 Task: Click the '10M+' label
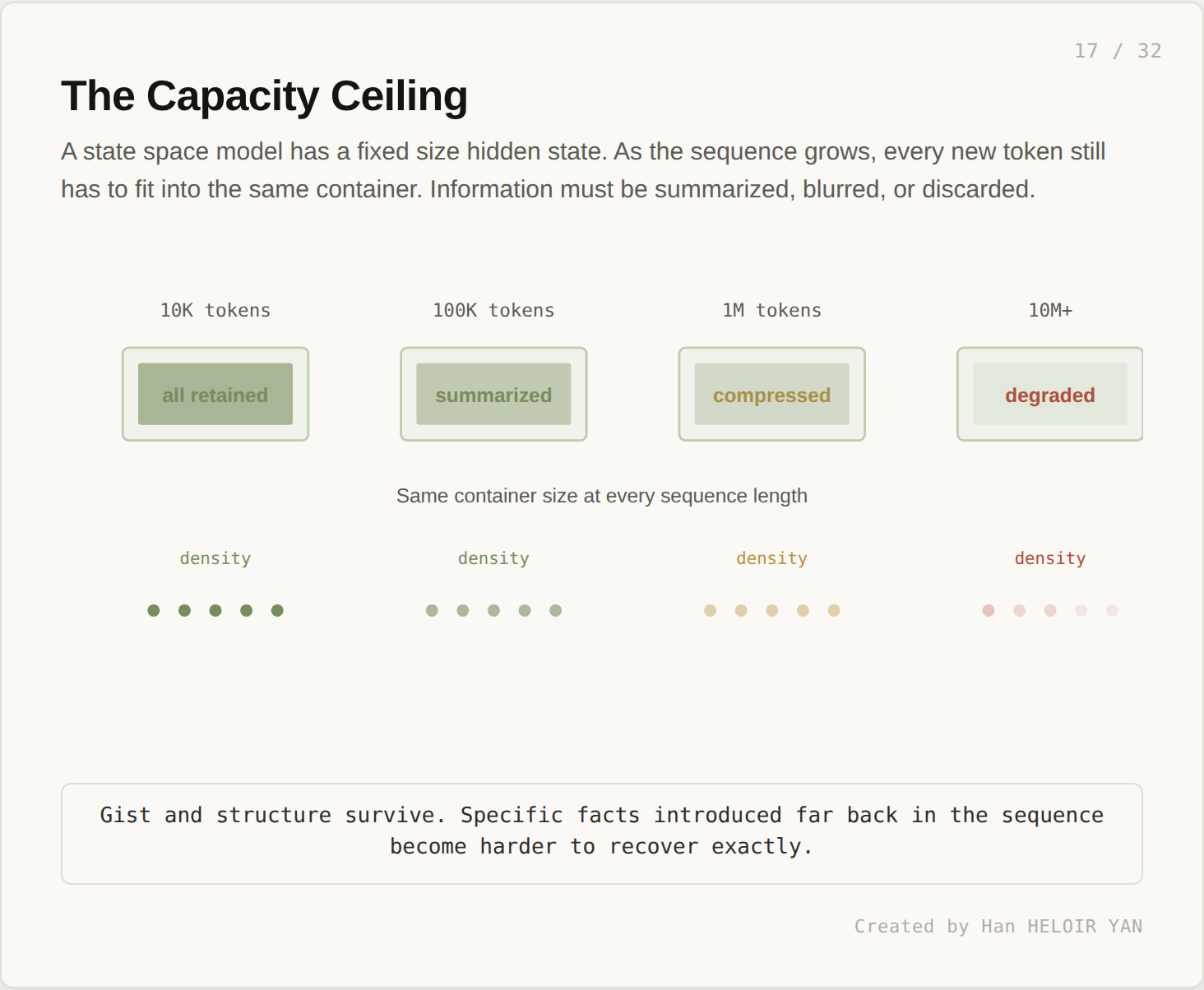1050,310
